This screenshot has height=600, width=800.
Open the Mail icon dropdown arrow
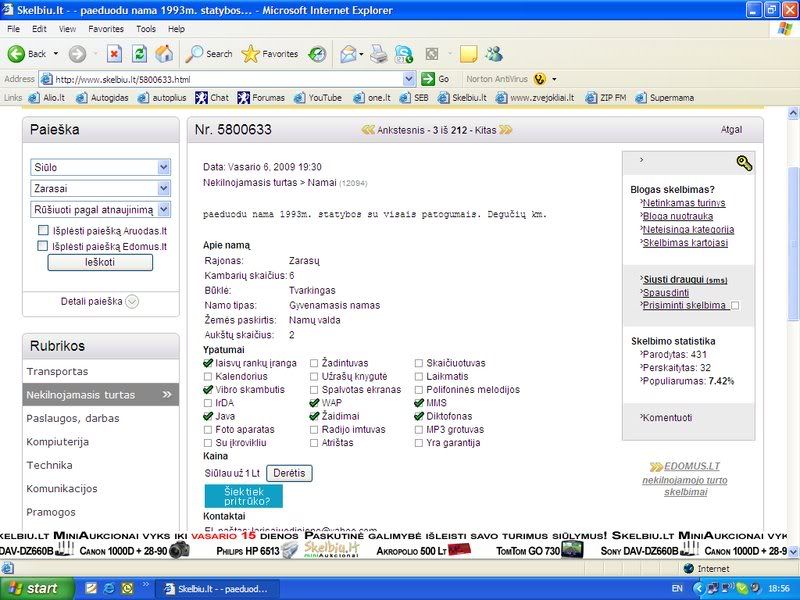point(361,54)
